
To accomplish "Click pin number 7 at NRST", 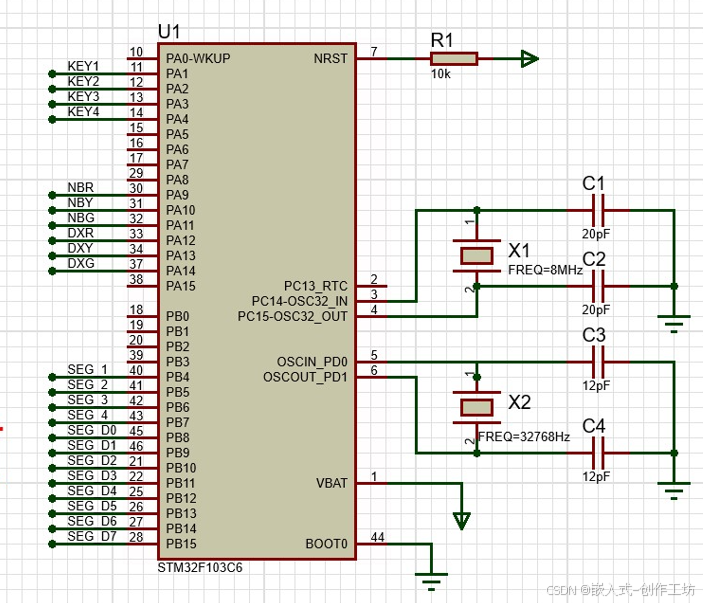I will point(374,52).
